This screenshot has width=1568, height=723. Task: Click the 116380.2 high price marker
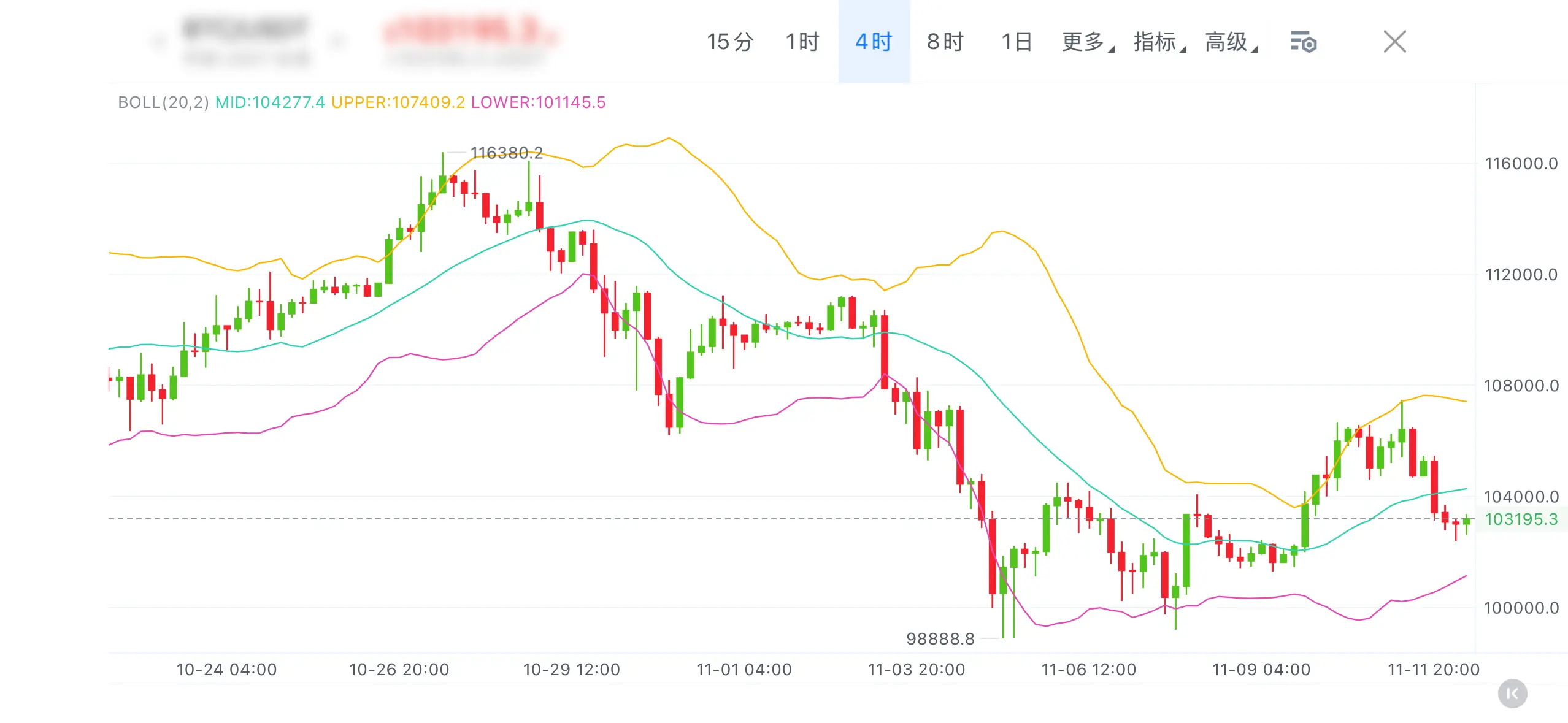506,153
